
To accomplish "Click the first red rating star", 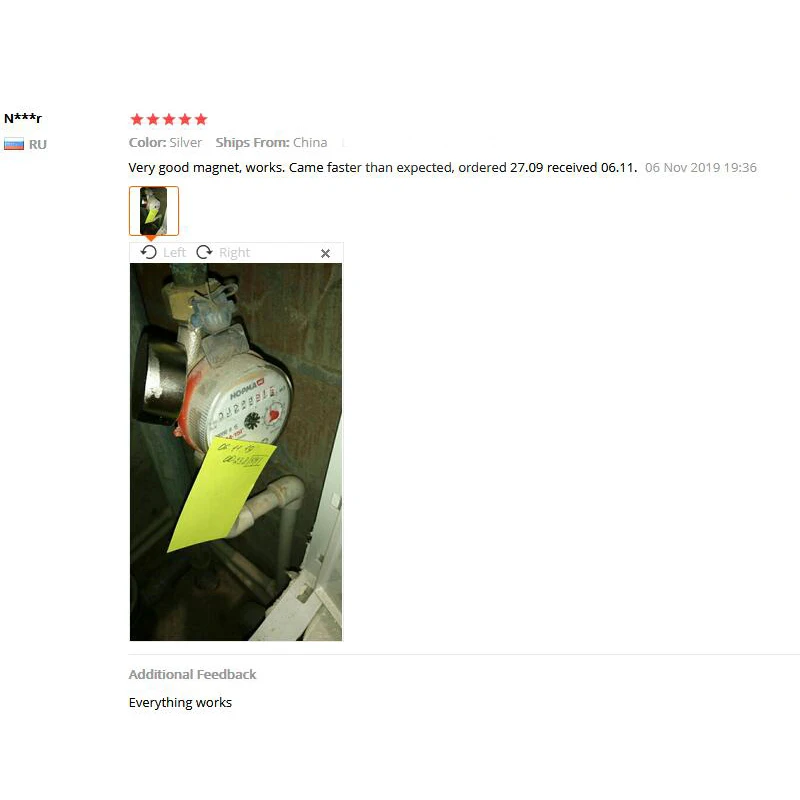I will 137,119.
